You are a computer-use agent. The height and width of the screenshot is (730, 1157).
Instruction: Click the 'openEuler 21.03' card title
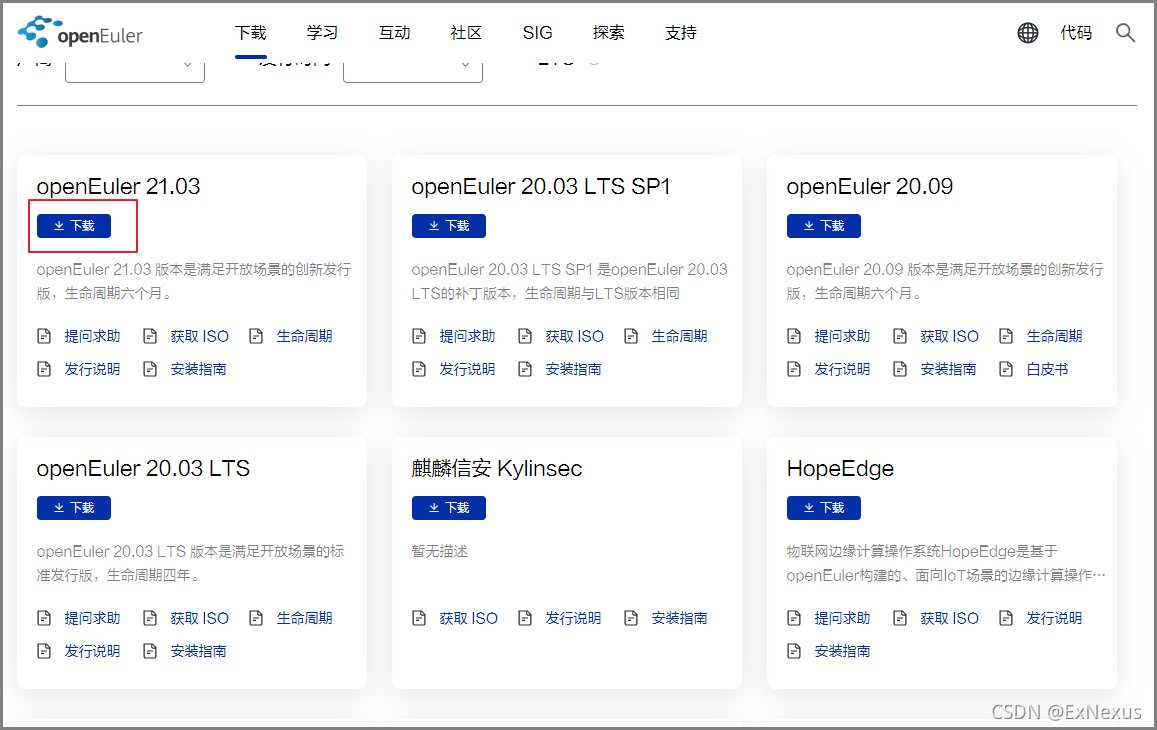point(118,186)
